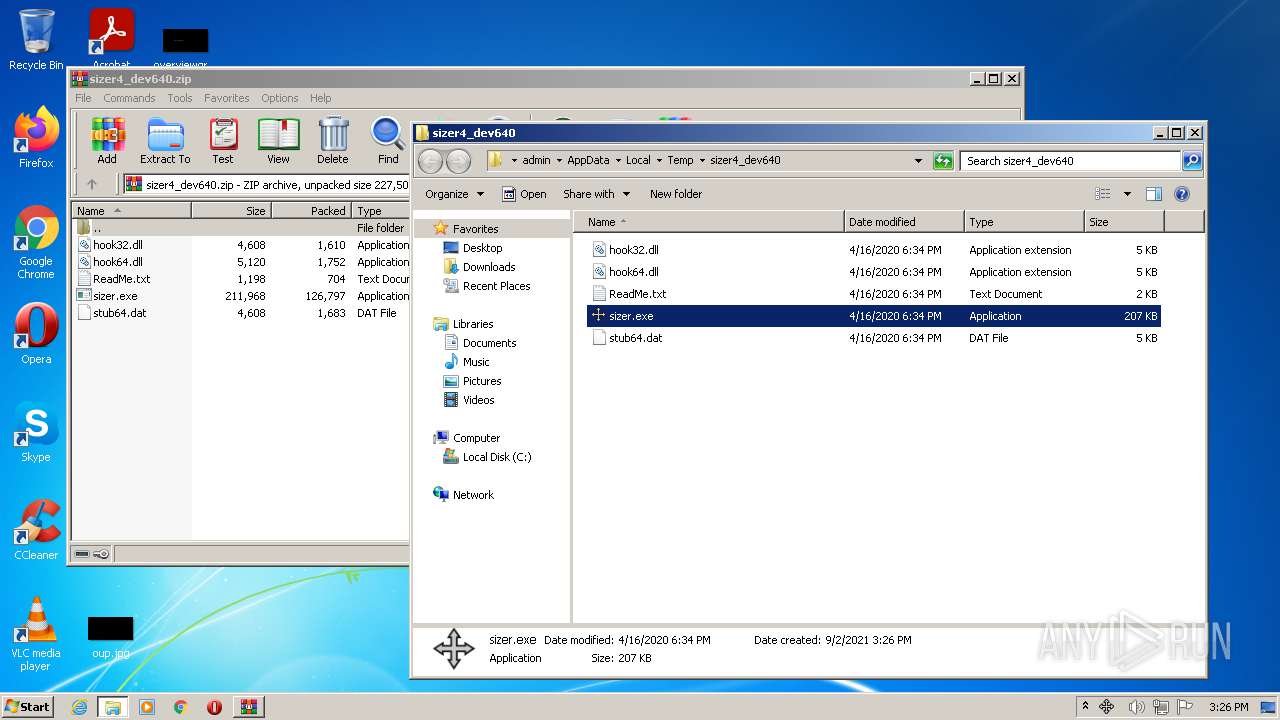Viewport: 1280px width, 720px height.
Task: Select Downloads in navigation pane
Action: tap(489, 267)
